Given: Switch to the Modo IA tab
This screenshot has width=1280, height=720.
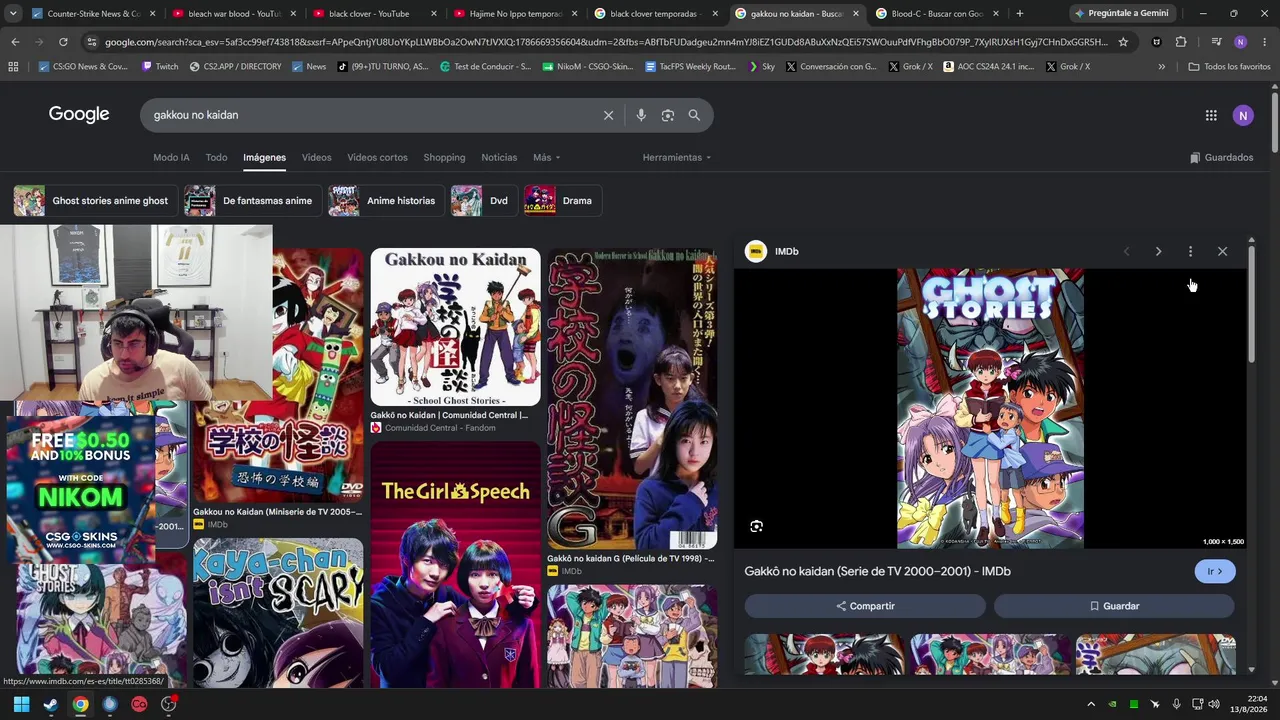Looking at the screenshot, I should coord(171,157).
